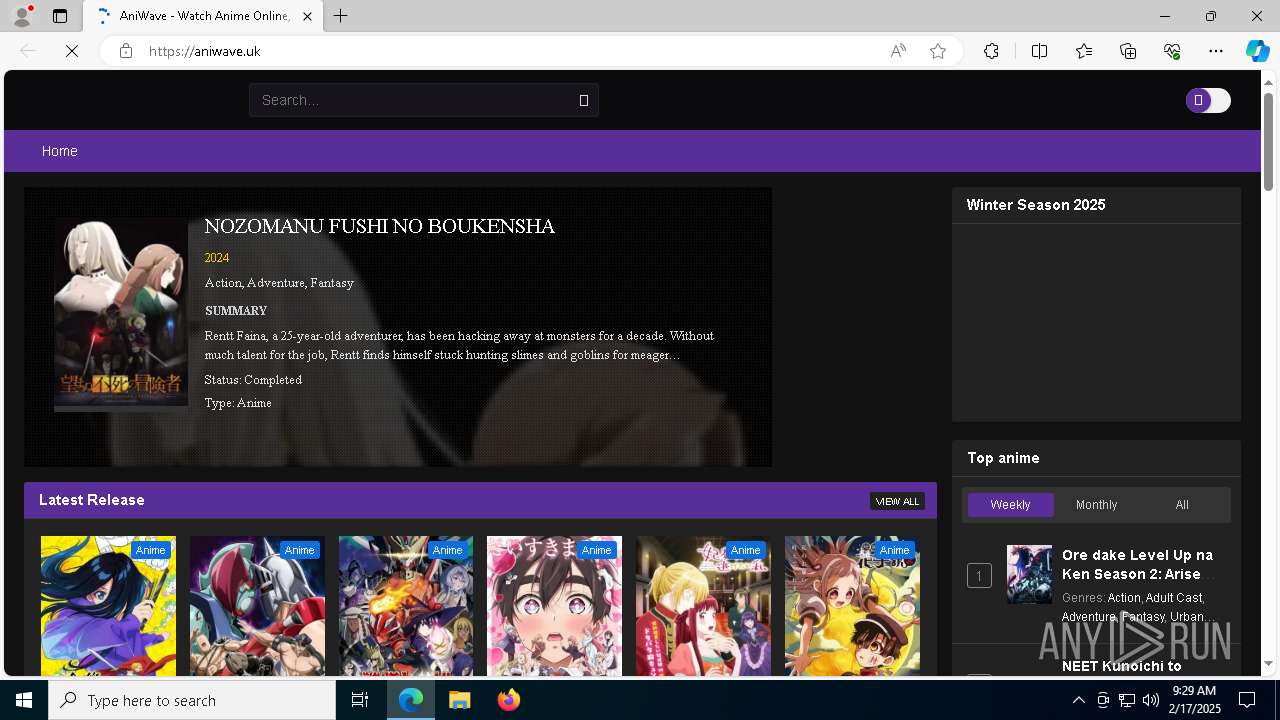The width and height of the screenshot is (1280, 720).
Task: Open Ore dake Level Up na Ken link
Action: click(x=1138, y=564)
